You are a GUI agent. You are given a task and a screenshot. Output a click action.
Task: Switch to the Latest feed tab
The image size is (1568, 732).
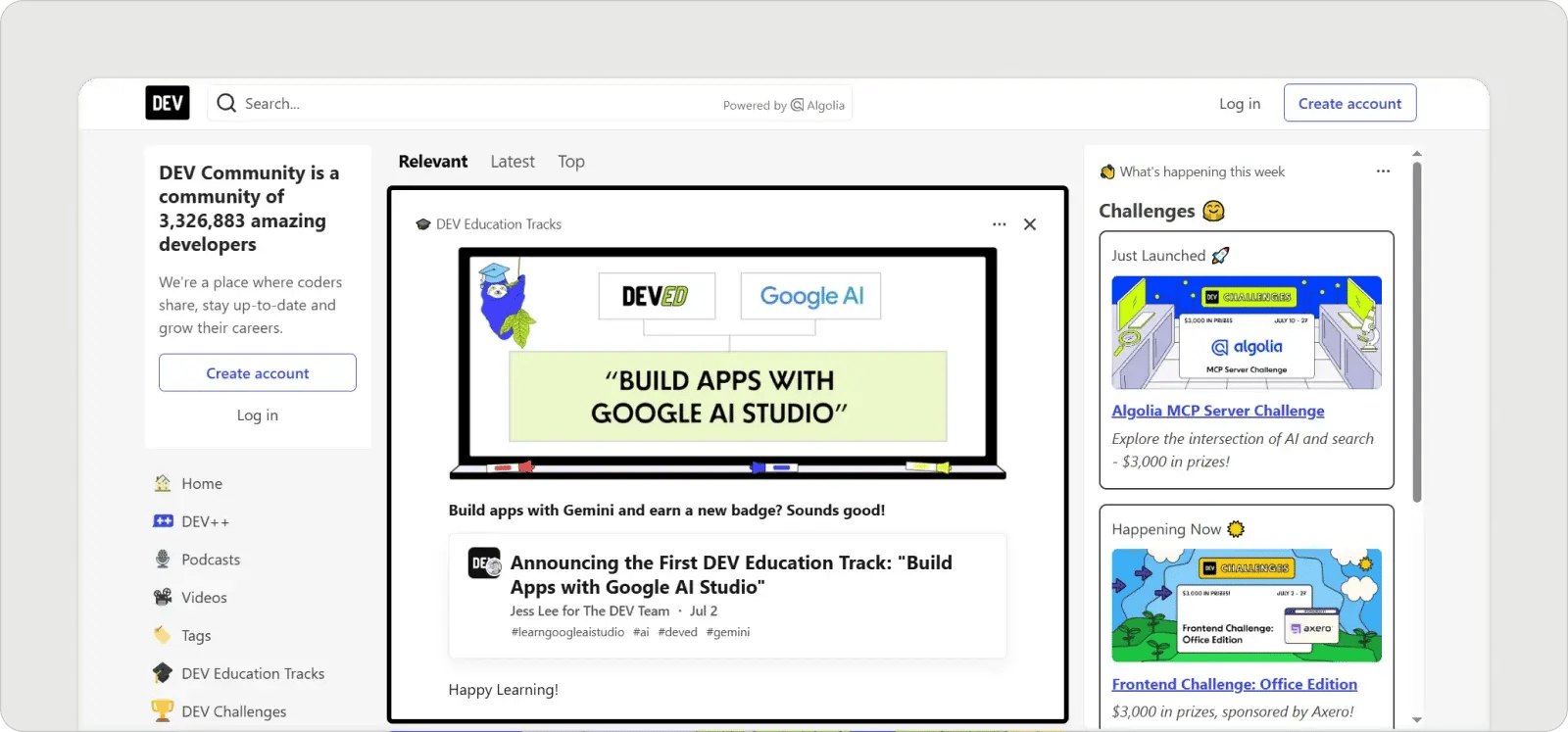point(513,162)
